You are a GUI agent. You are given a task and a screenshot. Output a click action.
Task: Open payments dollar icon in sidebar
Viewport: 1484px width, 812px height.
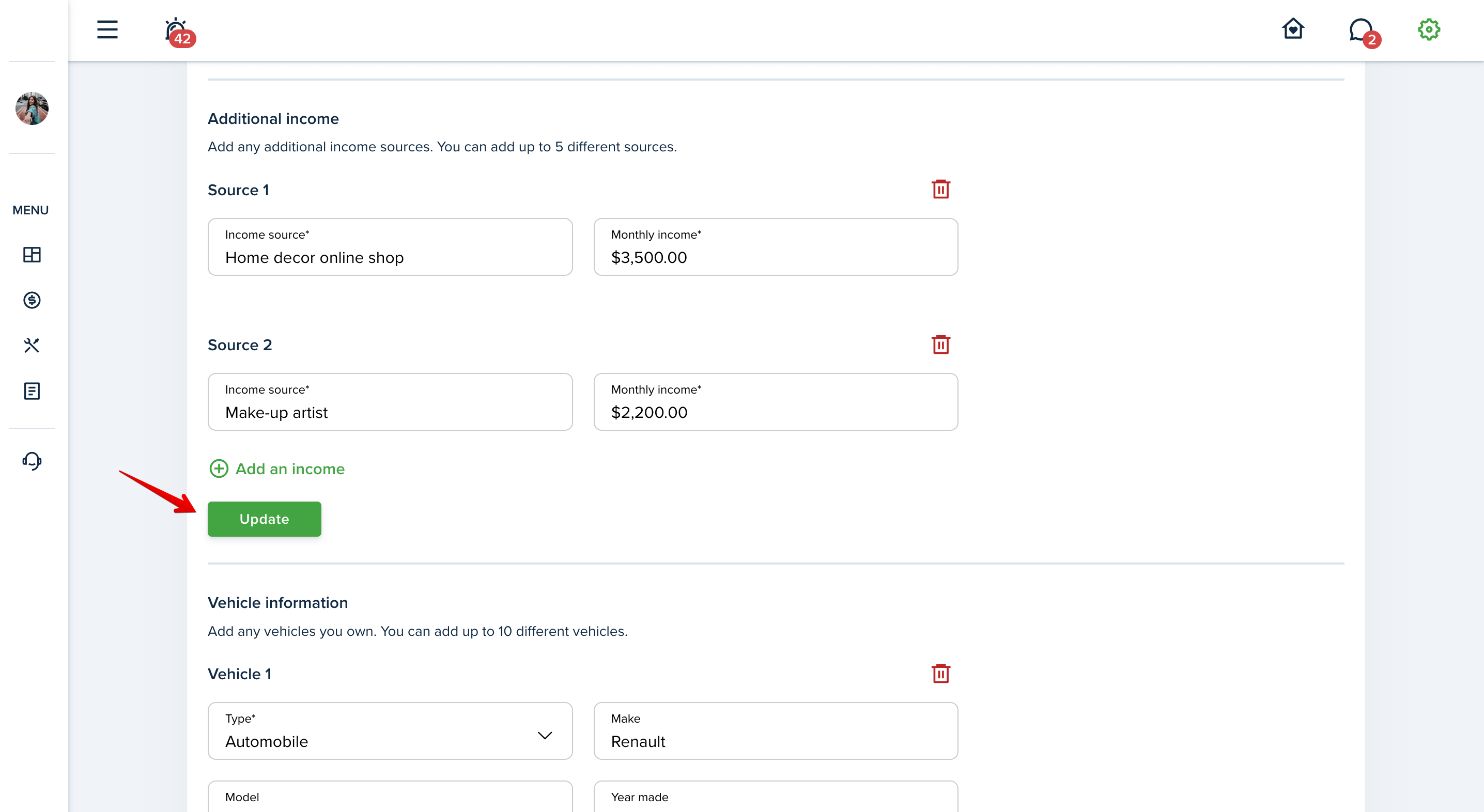32,300
